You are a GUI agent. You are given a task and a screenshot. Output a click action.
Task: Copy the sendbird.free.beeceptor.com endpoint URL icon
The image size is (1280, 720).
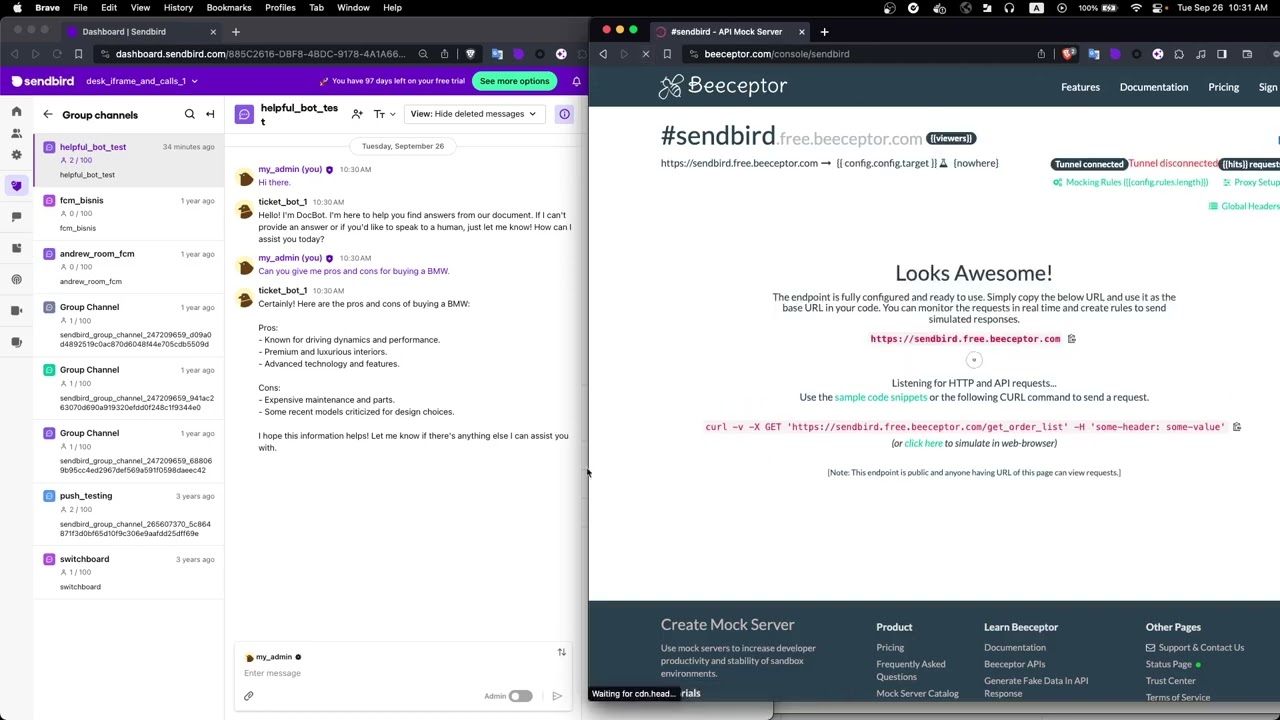point(1071,339)
